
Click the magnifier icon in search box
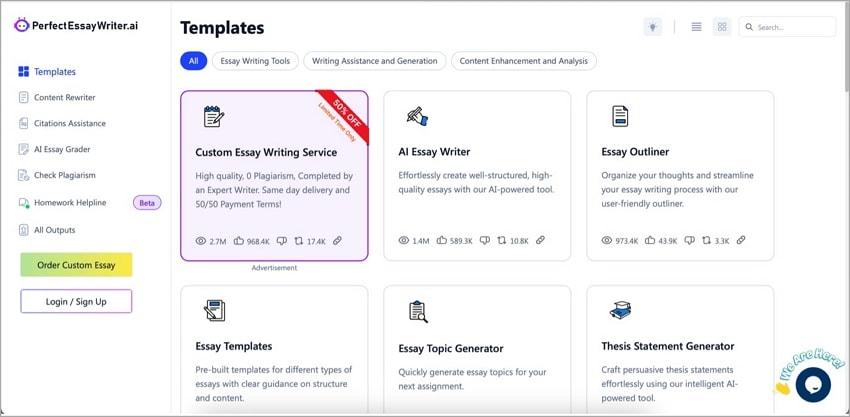tap(749, 27)
